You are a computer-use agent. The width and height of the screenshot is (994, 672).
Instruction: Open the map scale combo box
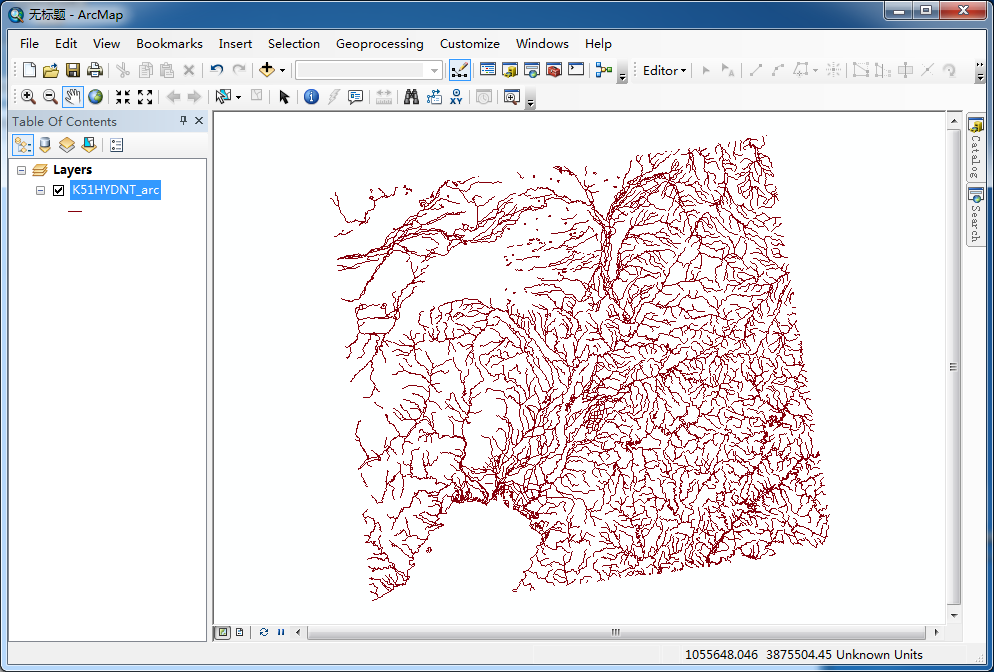434,70
